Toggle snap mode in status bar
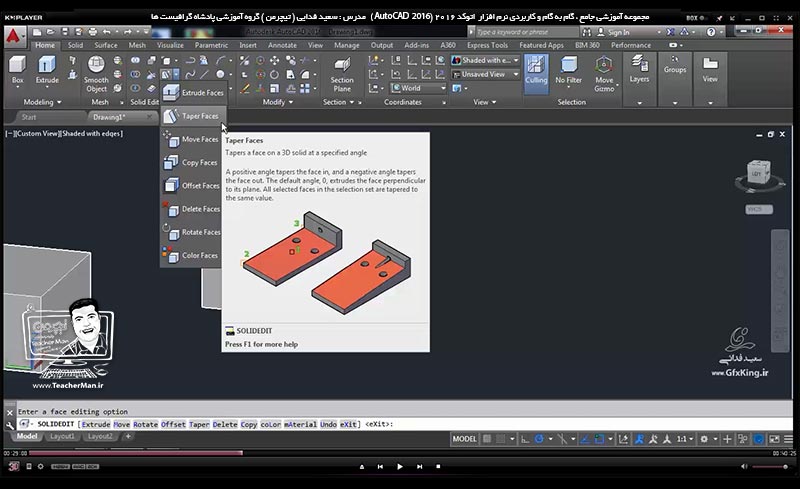This screenshot has width=800, height=489. click(x=501, y=439)
